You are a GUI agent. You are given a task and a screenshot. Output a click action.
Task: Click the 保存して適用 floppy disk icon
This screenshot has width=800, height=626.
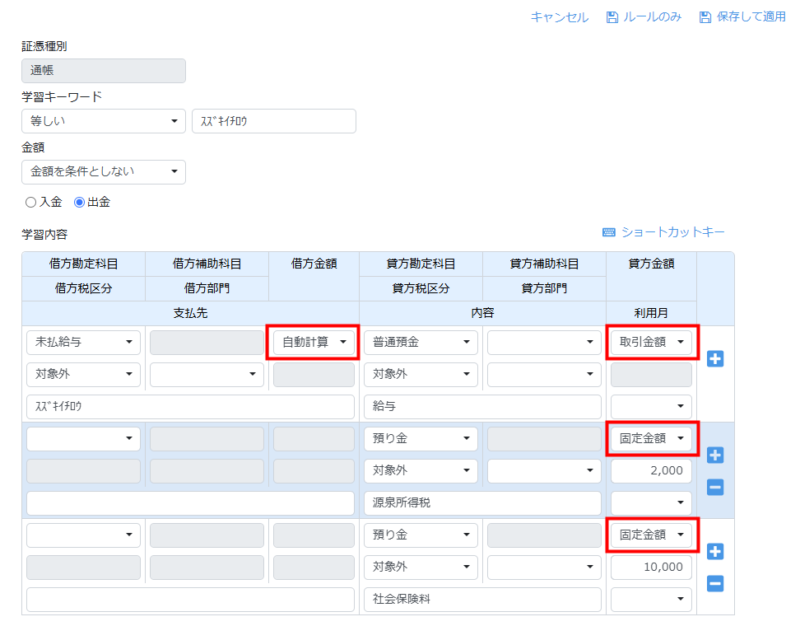[x=705, y=18]
